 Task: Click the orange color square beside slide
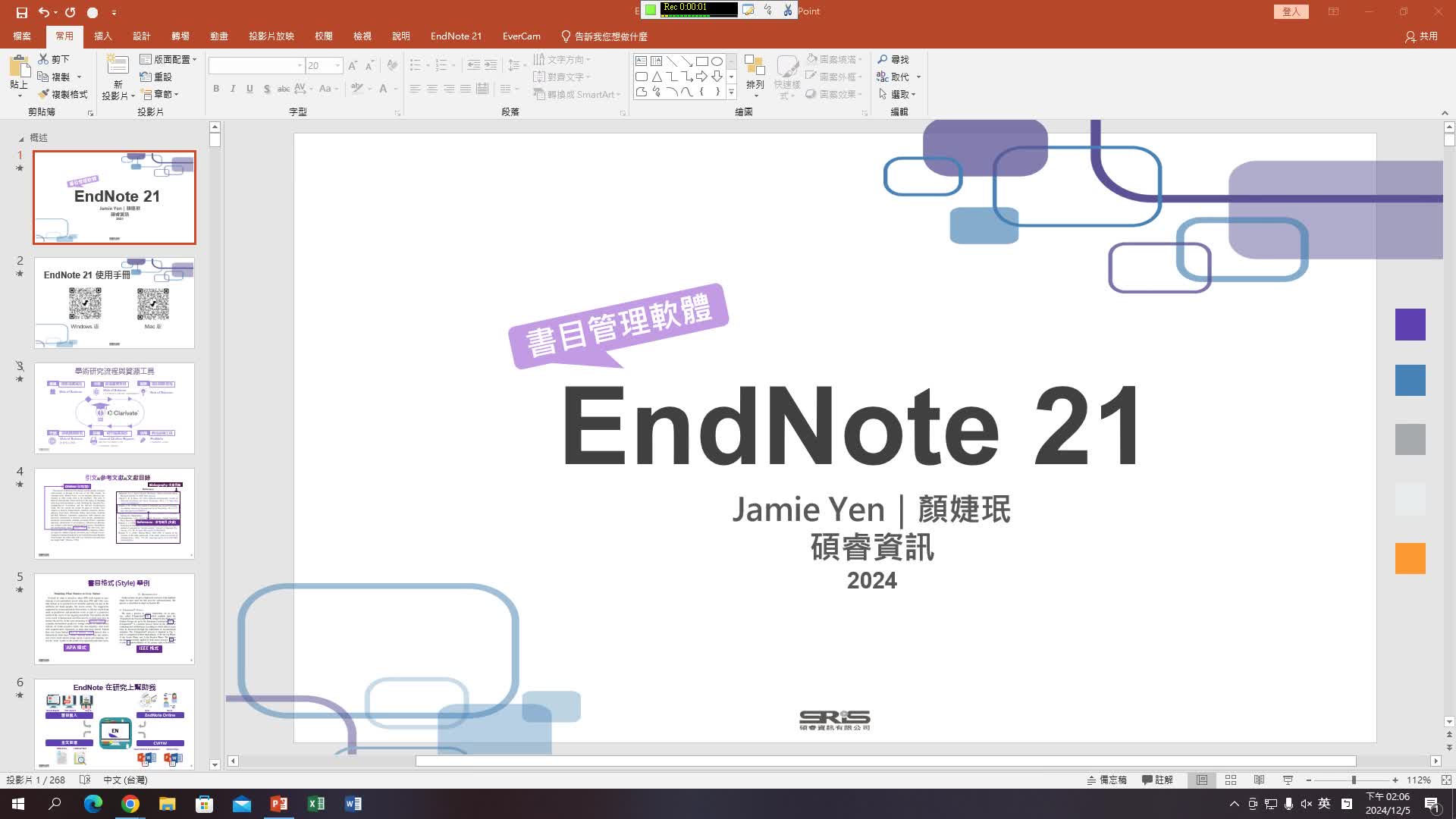click(x=1410, y=558)
